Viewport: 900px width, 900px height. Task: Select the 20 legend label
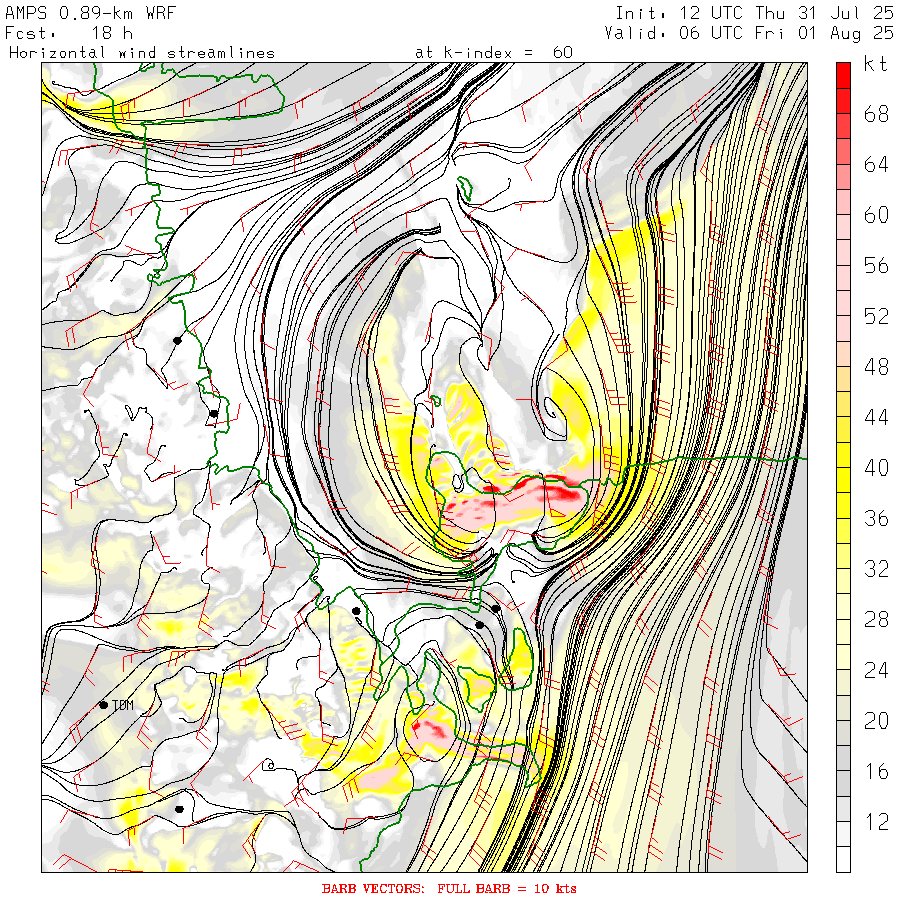pos(876,720)
